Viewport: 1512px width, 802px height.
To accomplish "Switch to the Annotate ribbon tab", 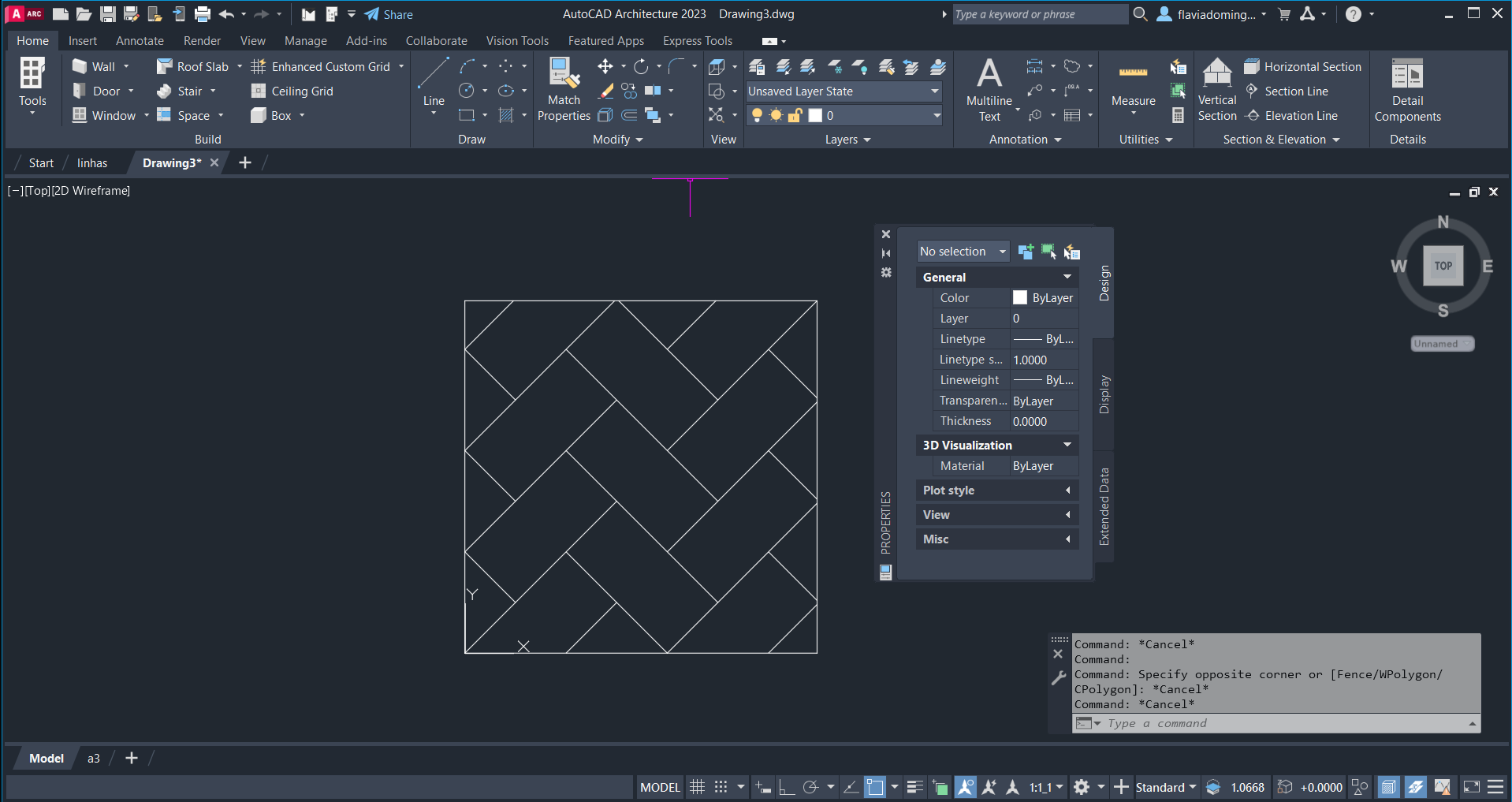I will coord(140,41).
